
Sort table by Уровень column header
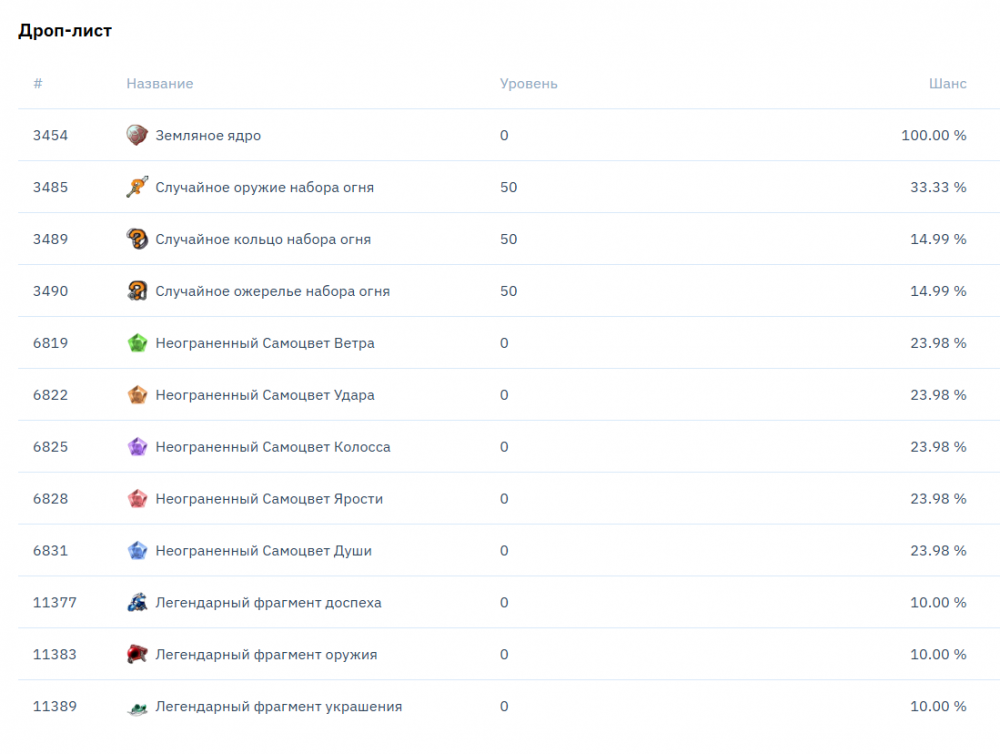point(529,83)
